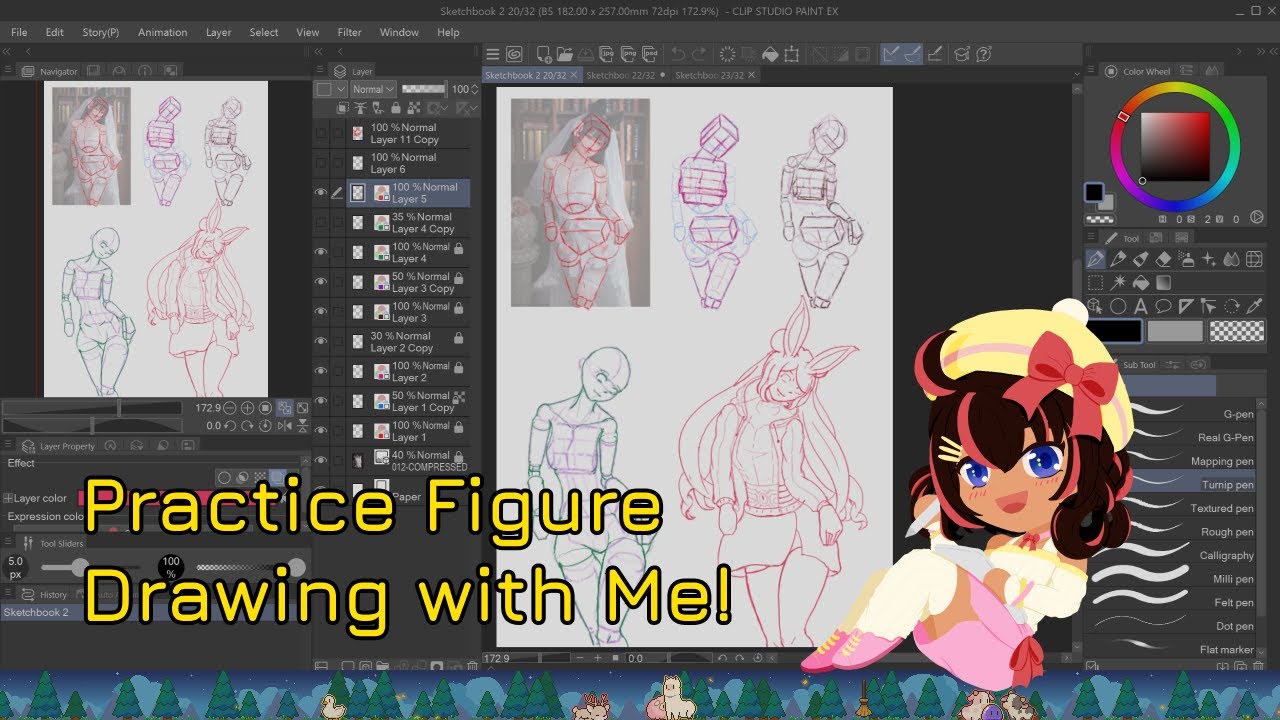Show Layer 6 visibility box
The height and width of the screenshot is (720, 1280).
coord(321,163)
